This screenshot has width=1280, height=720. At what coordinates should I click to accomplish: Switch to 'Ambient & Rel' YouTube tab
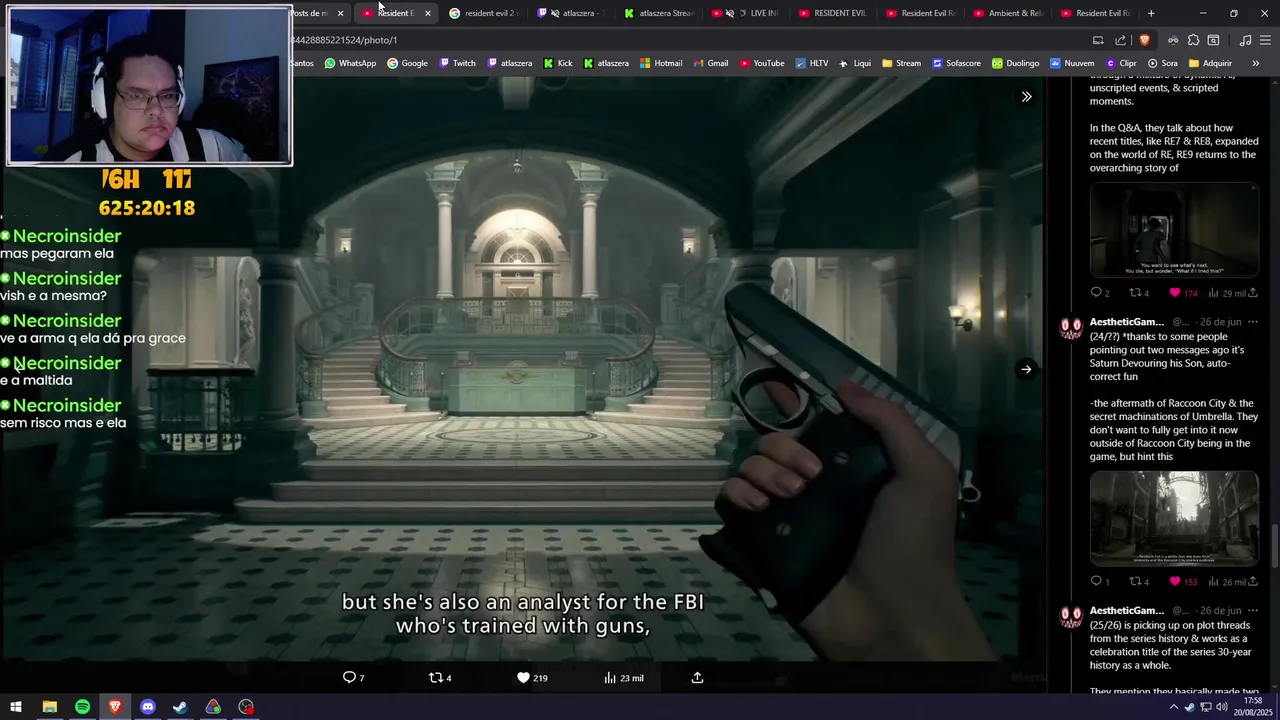(x=1008, y=13)
